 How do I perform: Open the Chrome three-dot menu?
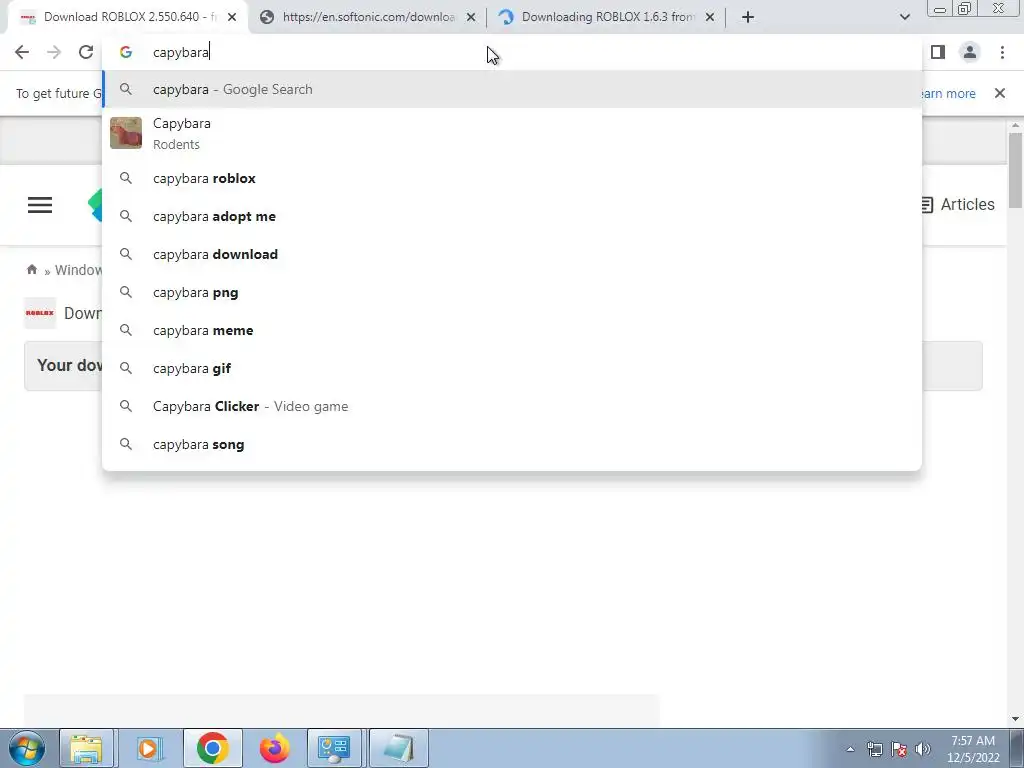(1002, 52)
